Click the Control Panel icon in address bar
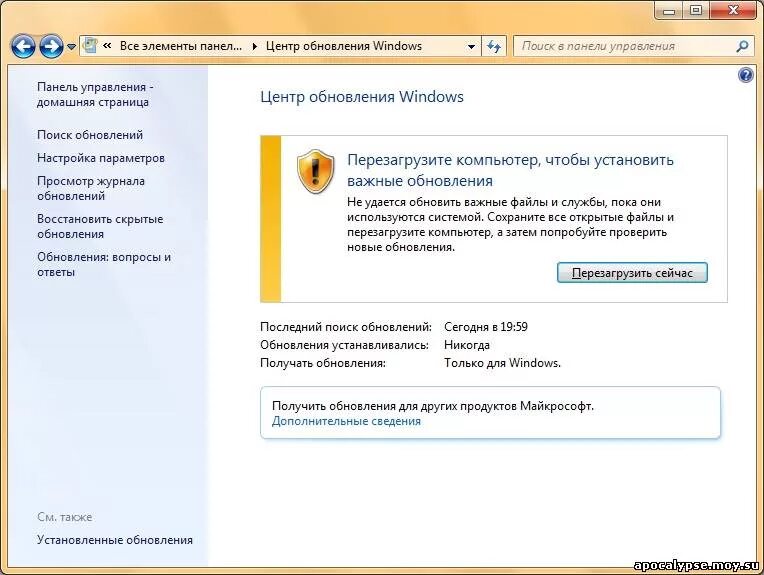Viewport: 764px width, 575px height. coord(90,46)
